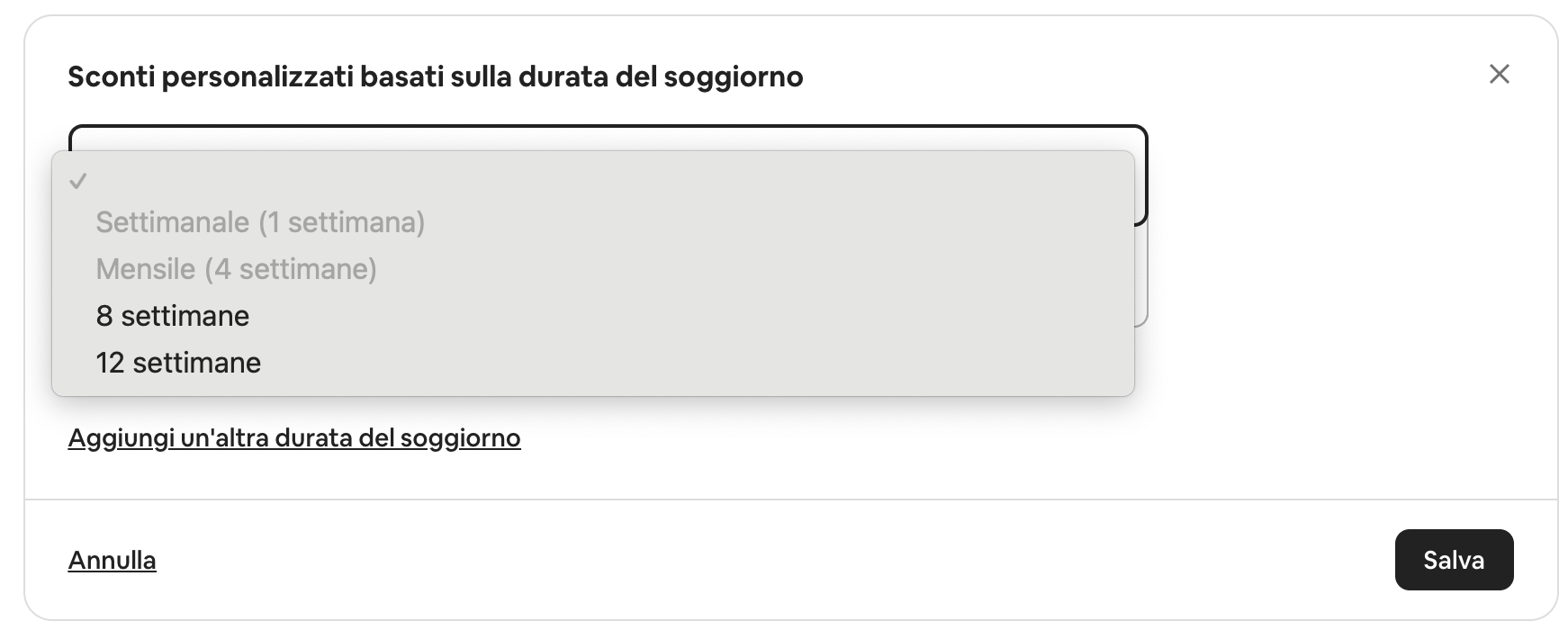Click the digit 8 in "8 settimane"
Viewport: 1568px width, 639px height.
coord(104,316)
